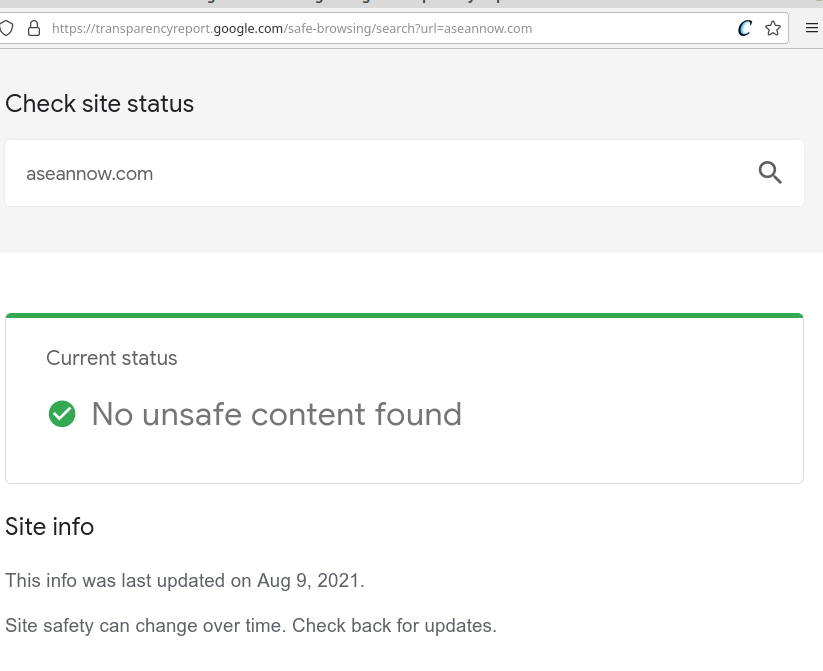Open site security info via padlock icon
The width and height of the screenshot is (823, 671).
[34, 28]
